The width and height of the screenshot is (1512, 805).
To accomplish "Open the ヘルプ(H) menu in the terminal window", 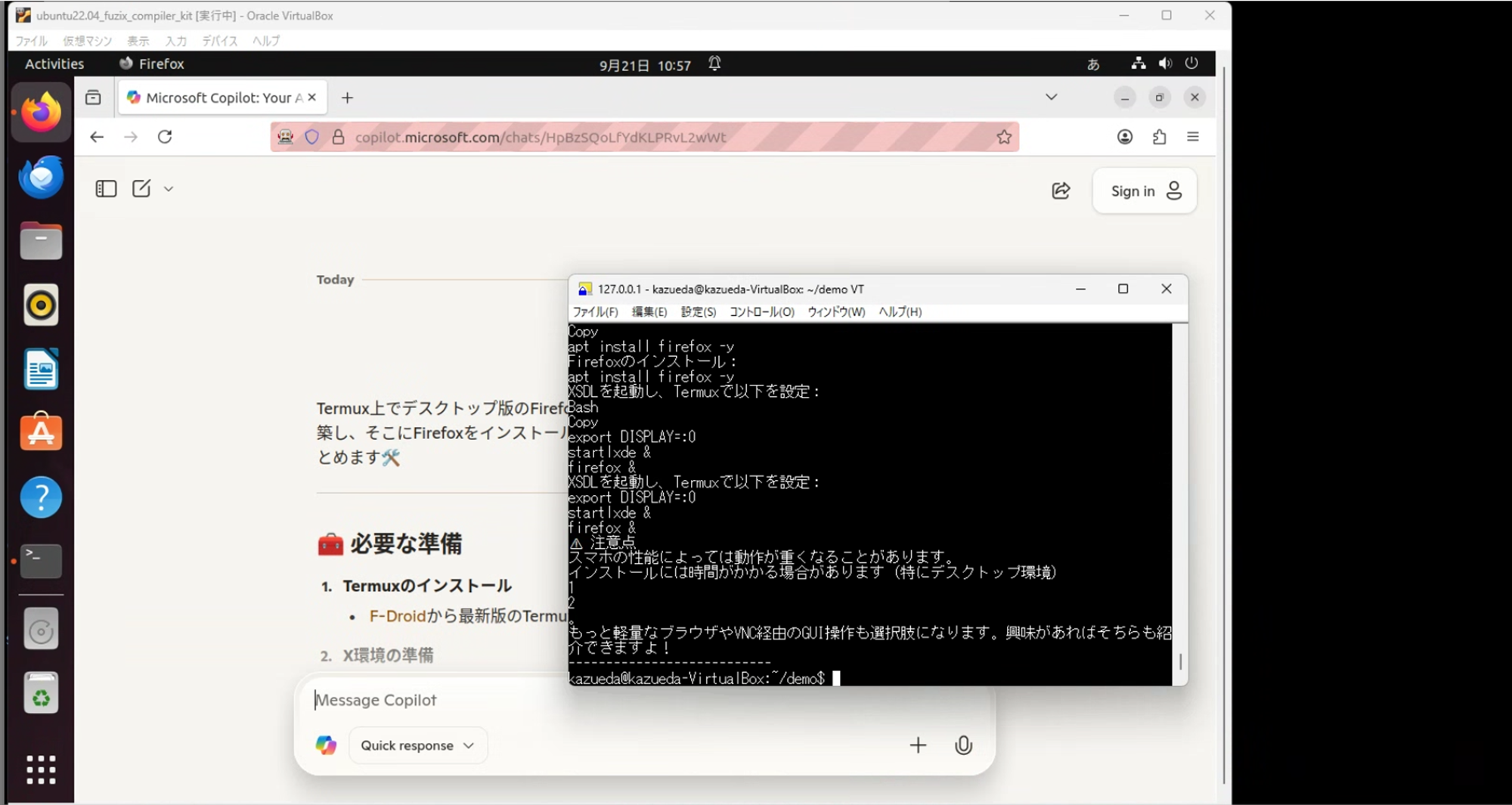I will click(900, 312).
